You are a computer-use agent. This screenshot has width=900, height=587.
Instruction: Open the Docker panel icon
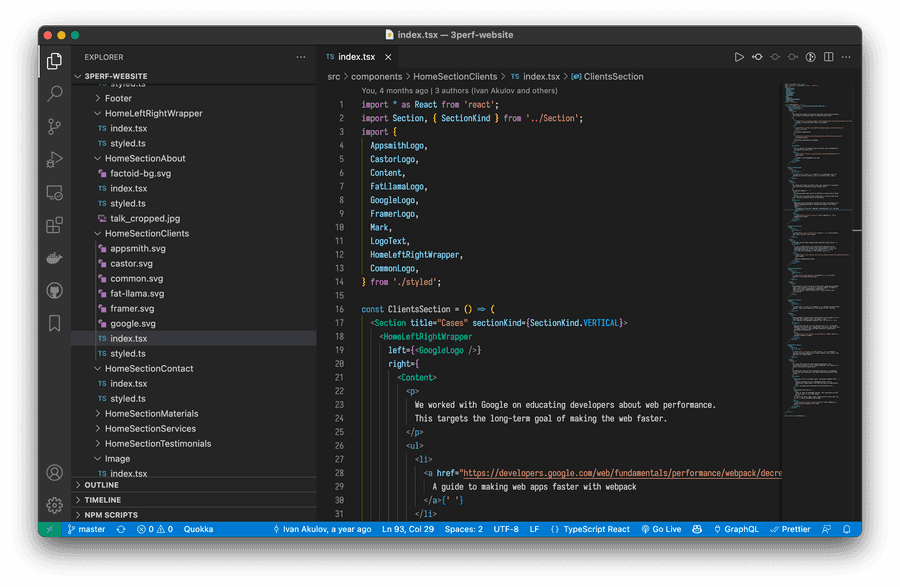coord(55,258)
